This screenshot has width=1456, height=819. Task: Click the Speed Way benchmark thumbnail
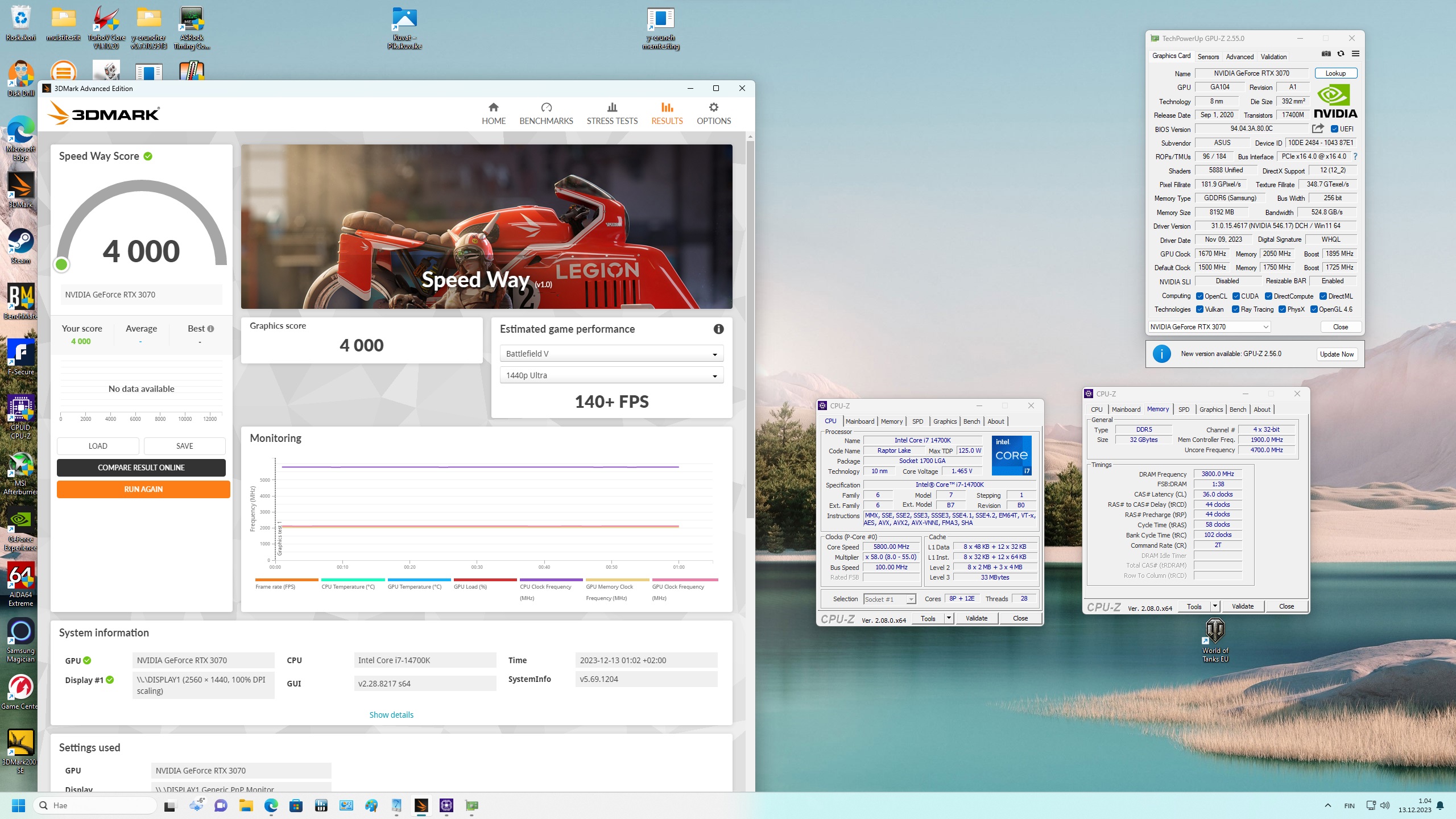coord(486,226)
